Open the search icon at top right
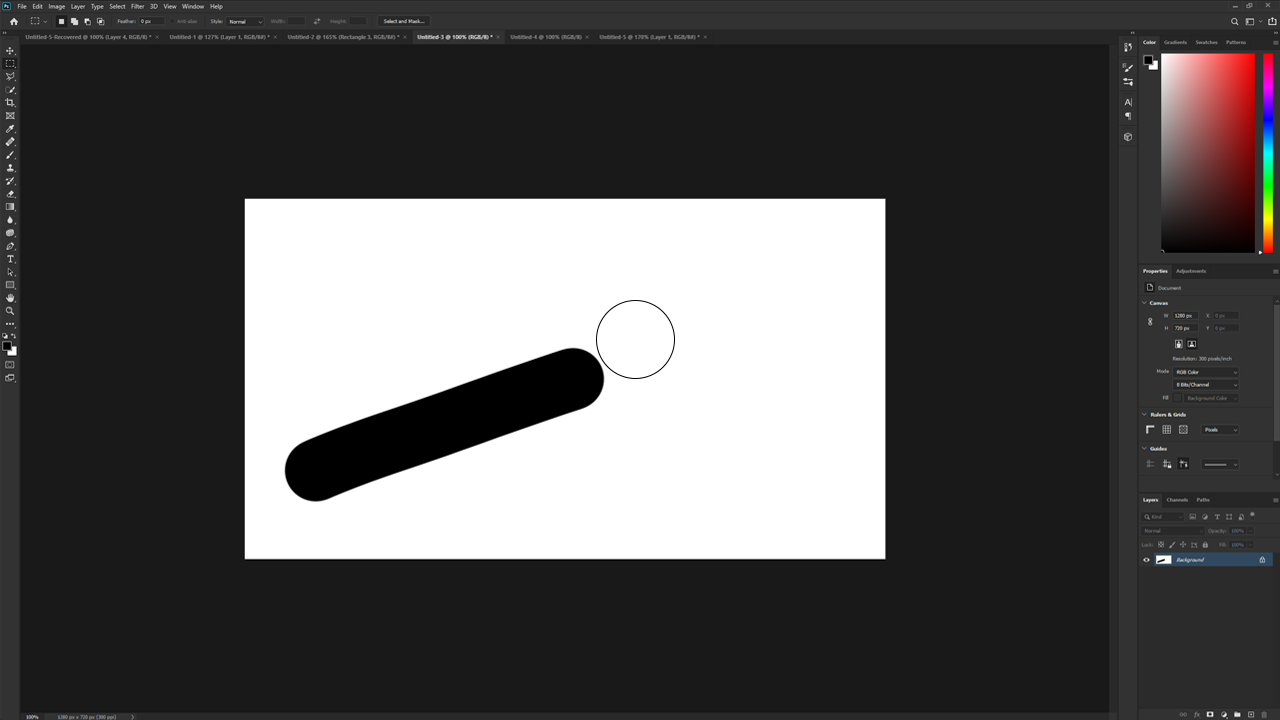Screen dimensions: 1280x720 coord(1235,21)
